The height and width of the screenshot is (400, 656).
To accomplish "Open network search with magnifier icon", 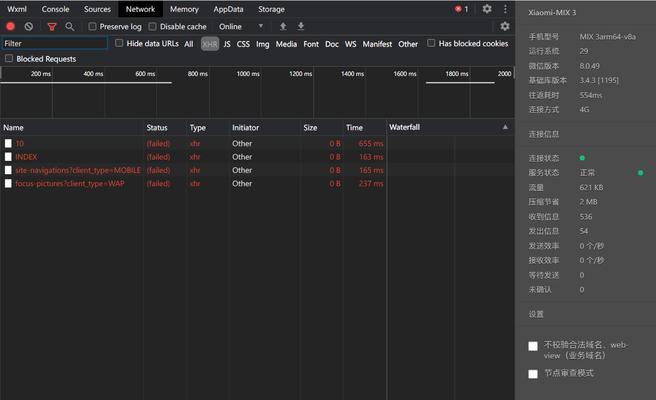I will pos(70,27).
